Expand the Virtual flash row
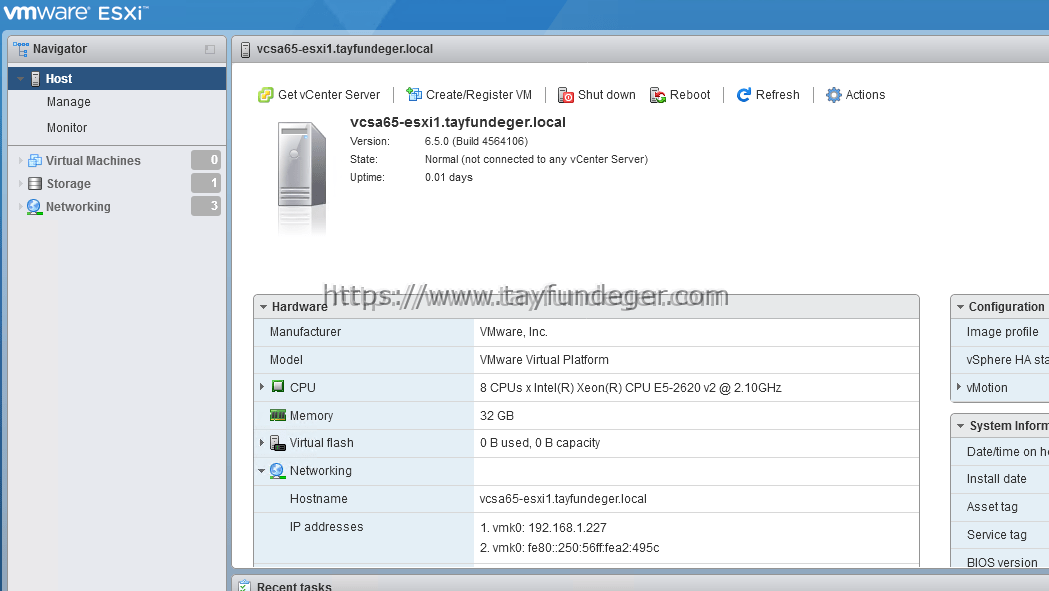1049x591 pixels. pos(262,442)
